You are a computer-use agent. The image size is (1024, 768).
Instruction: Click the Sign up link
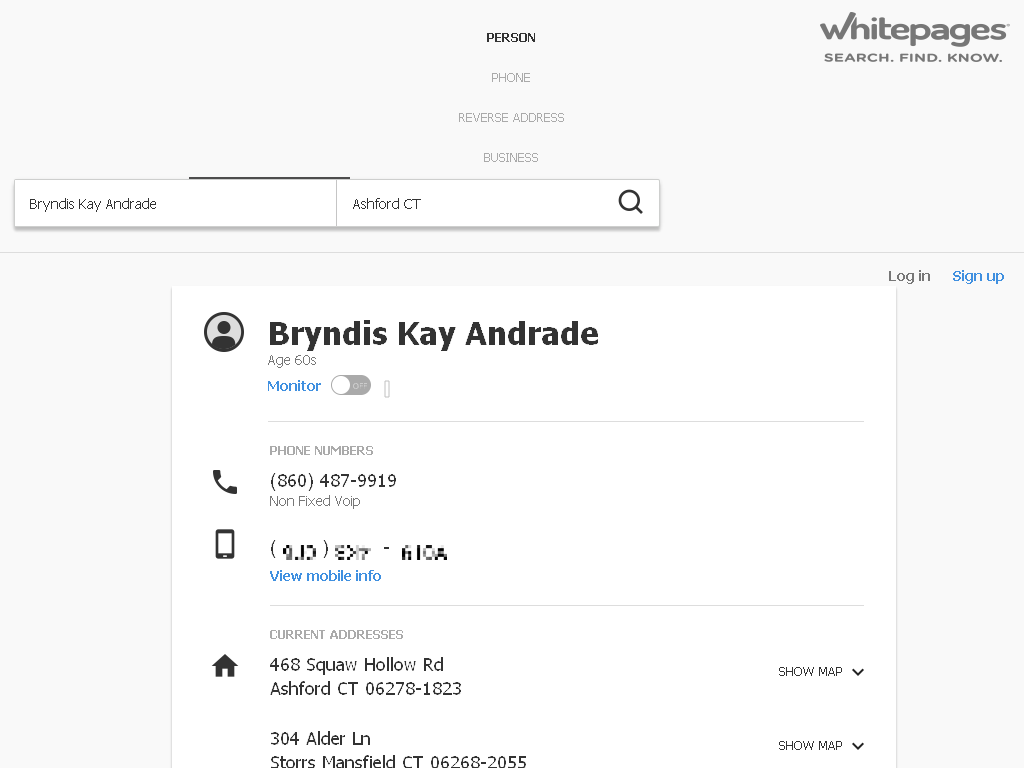click(x=978, y=276)
